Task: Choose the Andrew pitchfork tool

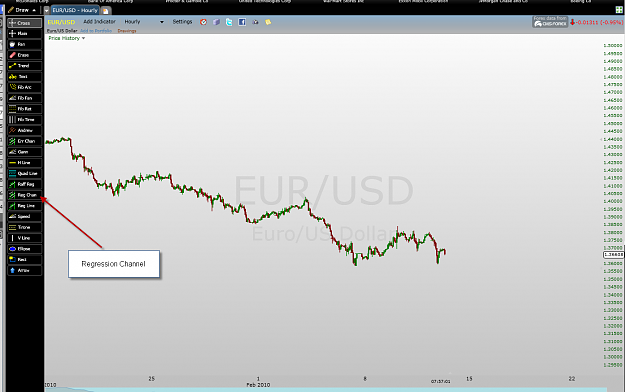Action: [24, 130]
